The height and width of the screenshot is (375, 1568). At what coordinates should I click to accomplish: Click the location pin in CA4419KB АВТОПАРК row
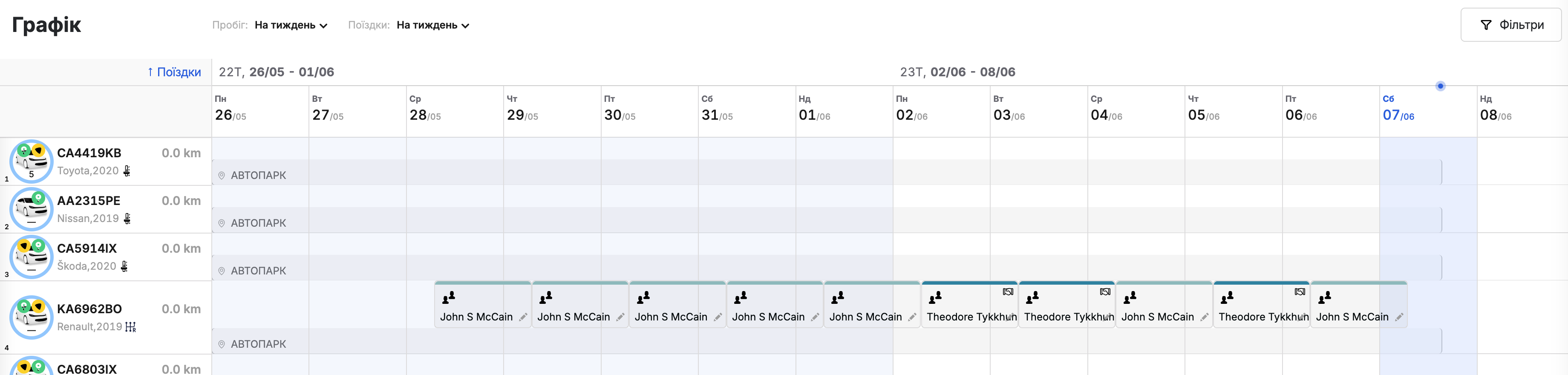(222, 175)
